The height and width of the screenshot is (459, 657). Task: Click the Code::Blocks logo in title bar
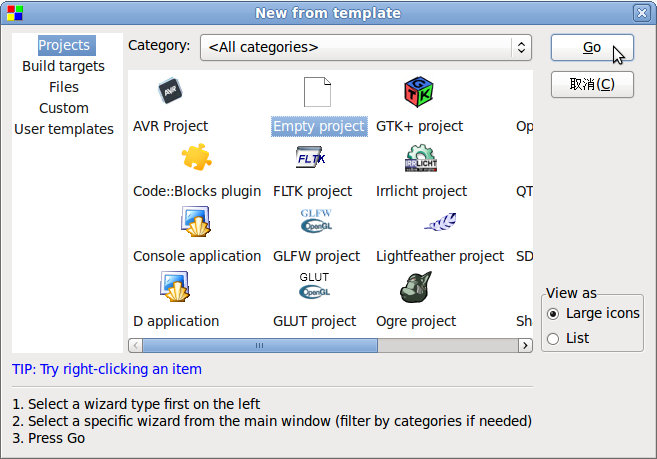[15, 13]
